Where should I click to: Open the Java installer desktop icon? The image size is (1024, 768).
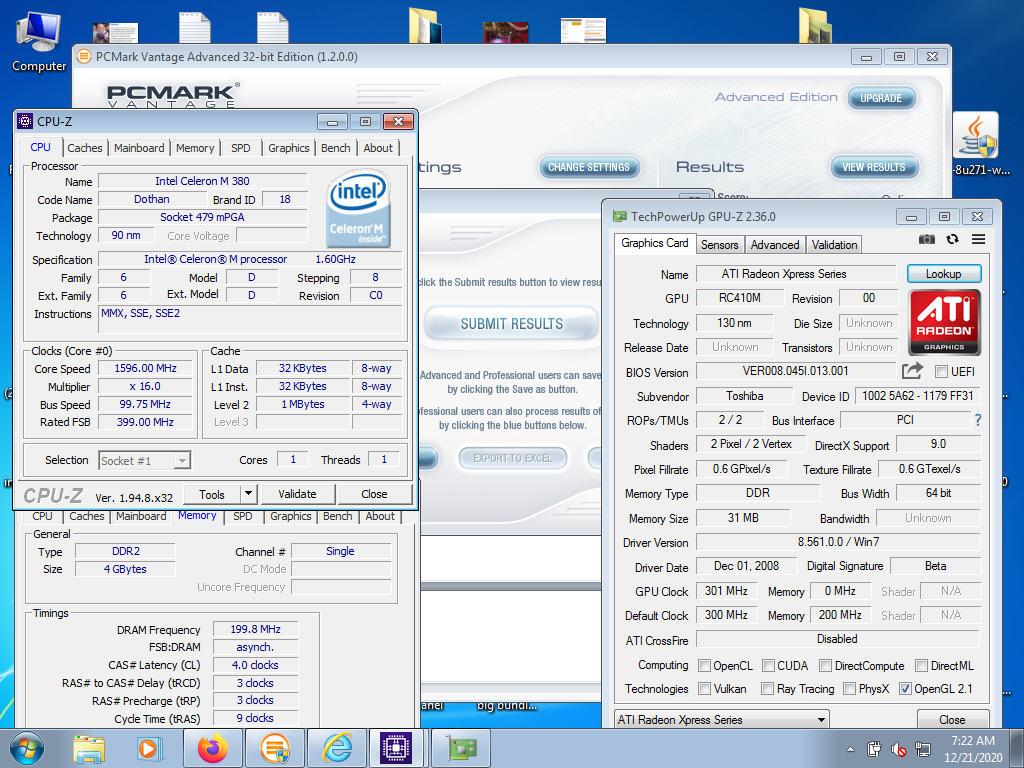[x=978, y=145]
